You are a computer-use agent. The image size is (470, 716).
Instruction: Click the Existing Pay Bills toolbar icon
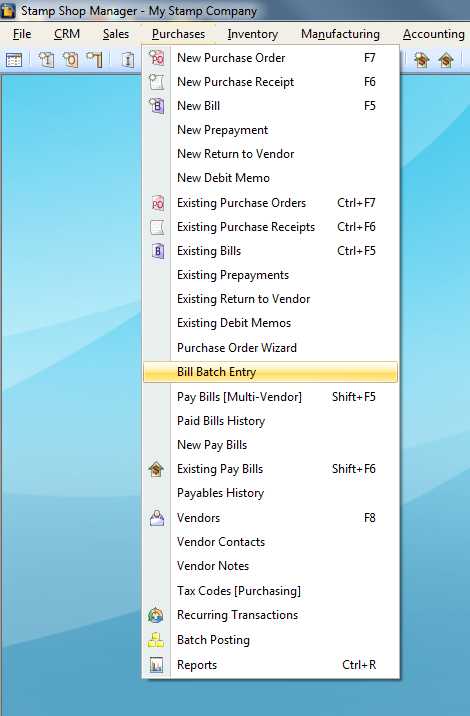(446, 60)
